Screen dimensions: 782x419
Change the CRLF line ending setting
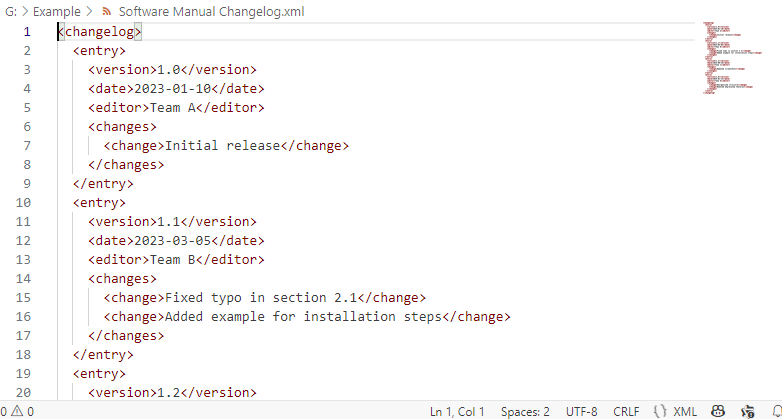tap(626, 412)
